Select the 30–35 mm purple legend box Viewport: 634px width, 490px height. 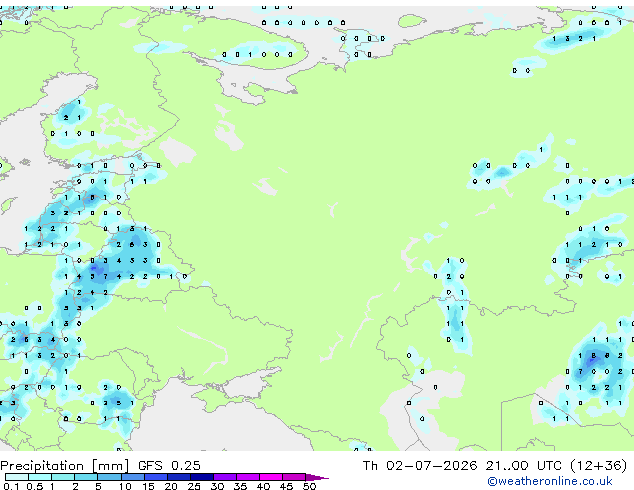[x=224, y=477]
